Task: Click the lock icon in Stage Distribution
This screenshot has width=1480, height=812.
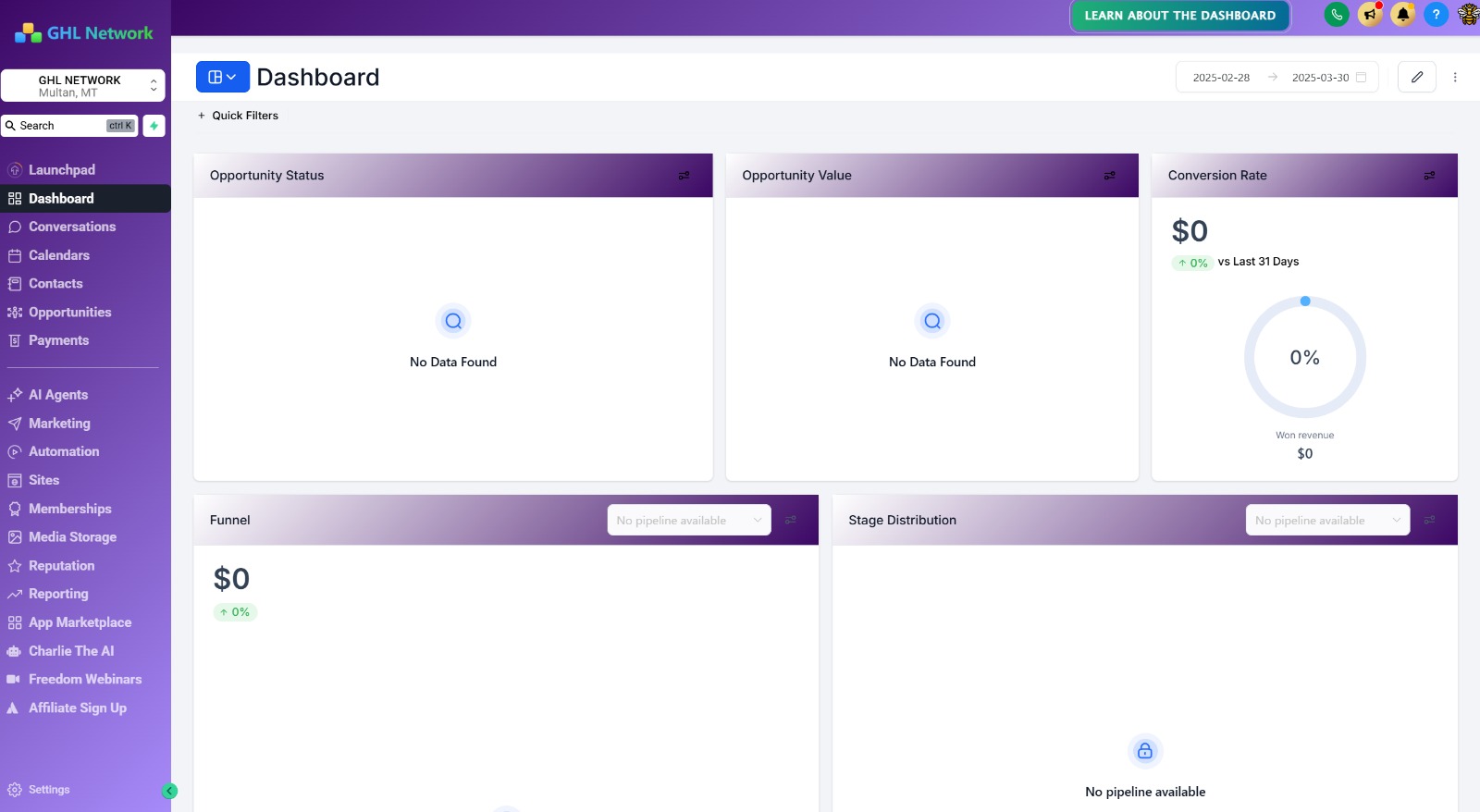Action: (x=1145, y=751)
